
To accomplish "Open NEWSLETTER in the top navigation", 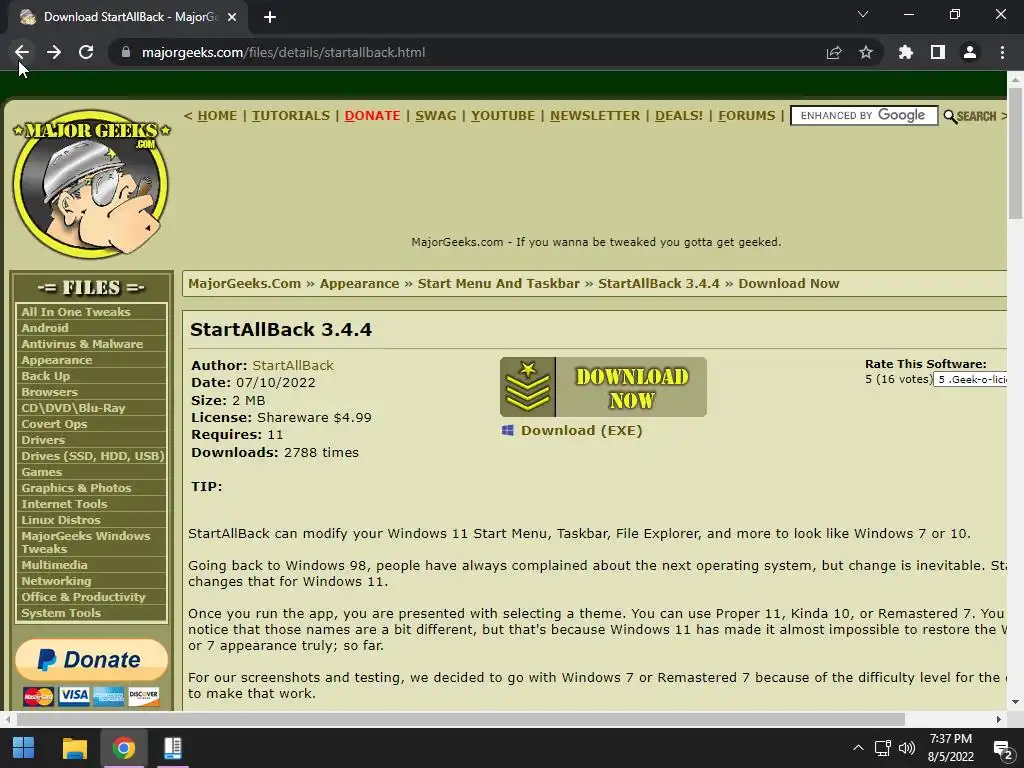I will pyautogui.click(x=595, y=116).
